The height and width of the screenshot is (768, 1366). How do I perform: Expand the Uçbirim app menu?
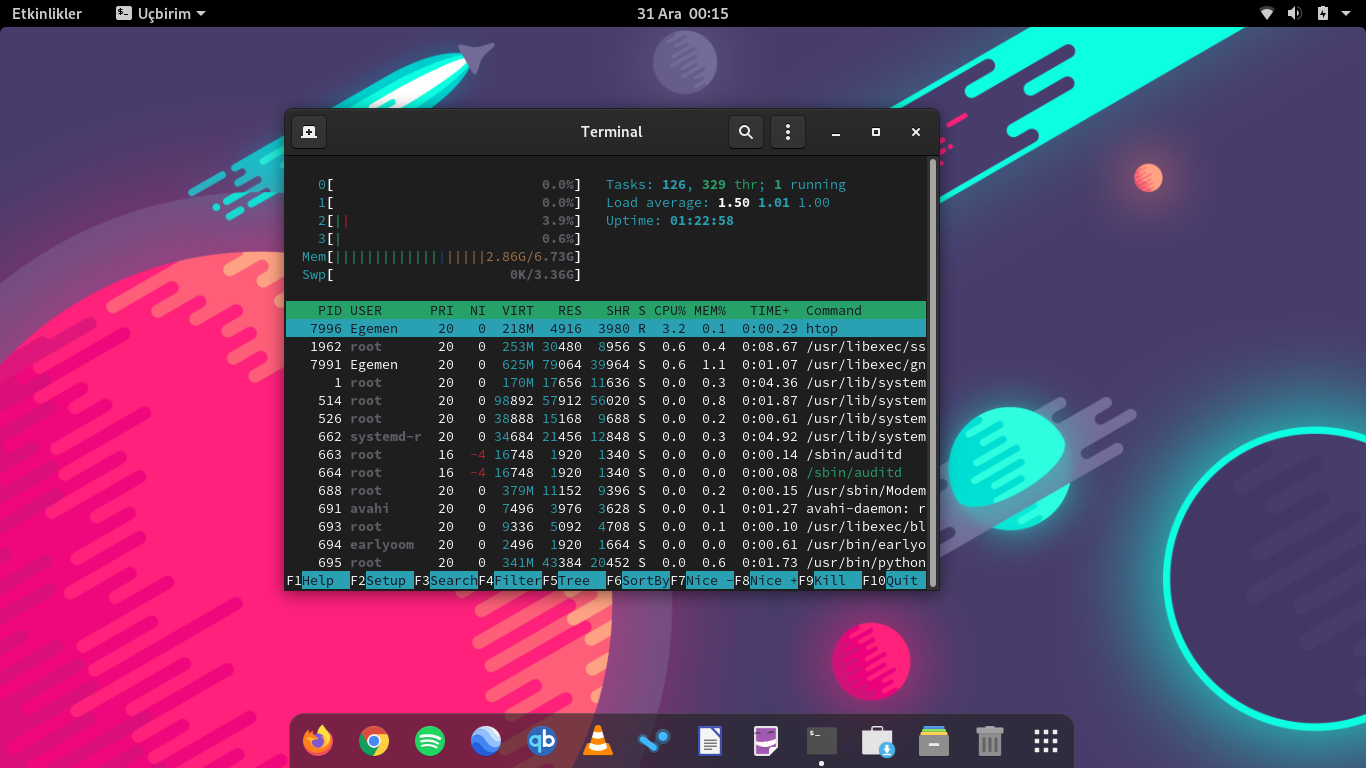(x=161, y=14)
